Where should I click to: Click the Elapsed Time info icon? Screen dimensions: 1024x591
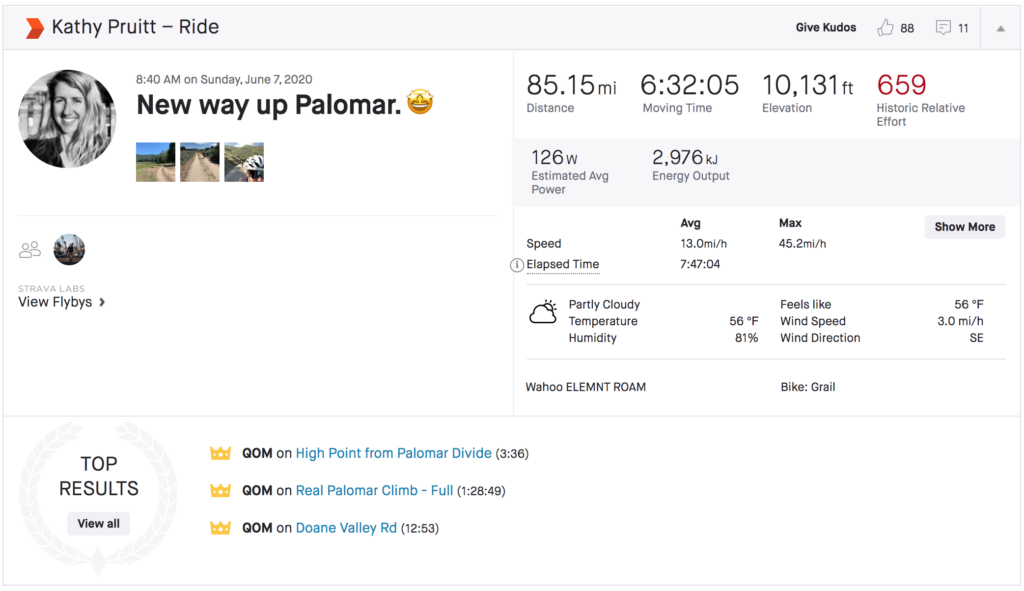coord(516,264)
